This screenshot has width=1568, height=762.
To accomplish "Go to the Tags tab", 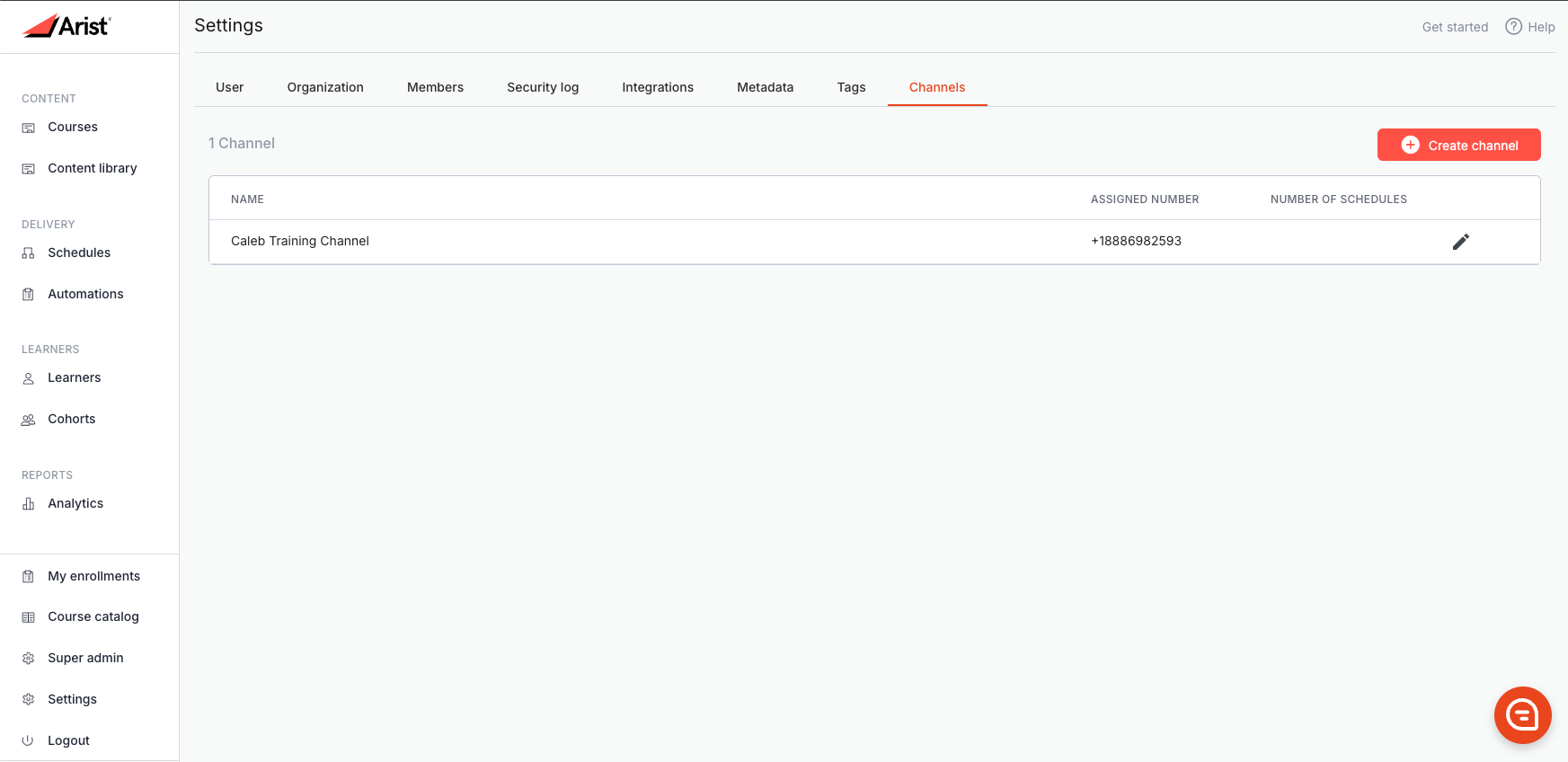I will 852,87.
